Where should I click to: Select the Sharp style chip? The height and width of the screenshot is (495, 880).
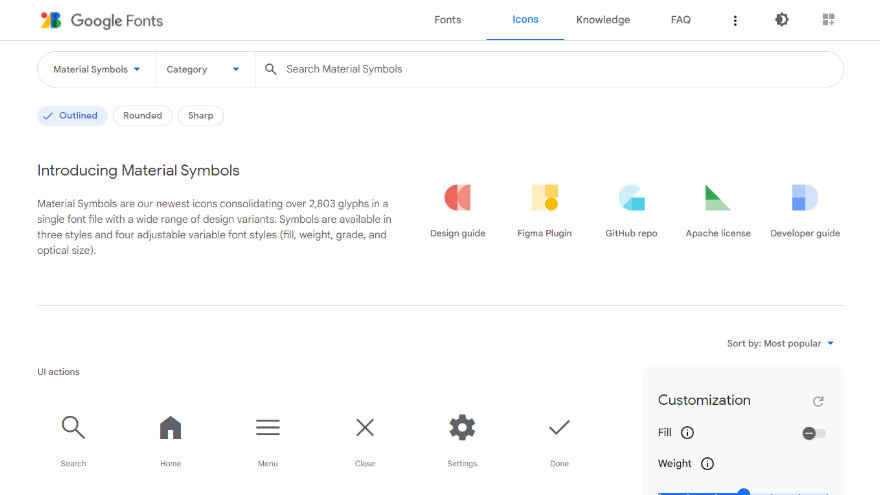point(201,116)
